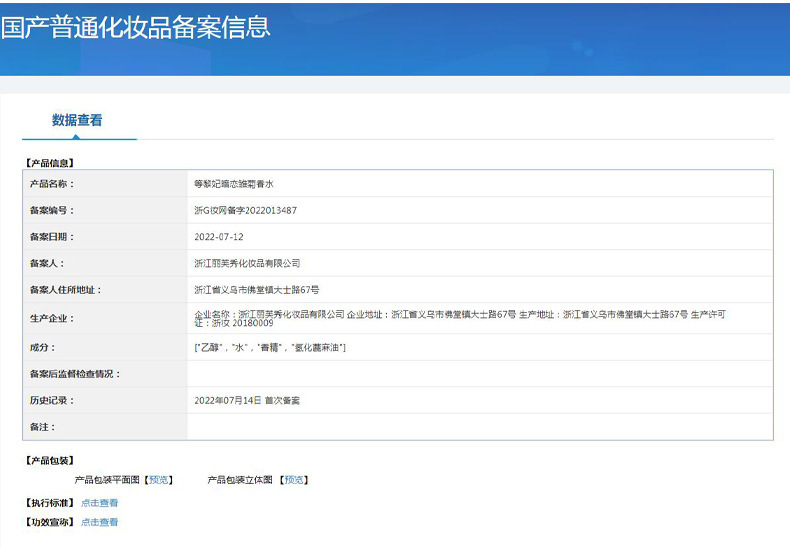Click the 备案人 label
This screenshot has height=559, width=790.
pyautogui.click(x=47, y=263)
